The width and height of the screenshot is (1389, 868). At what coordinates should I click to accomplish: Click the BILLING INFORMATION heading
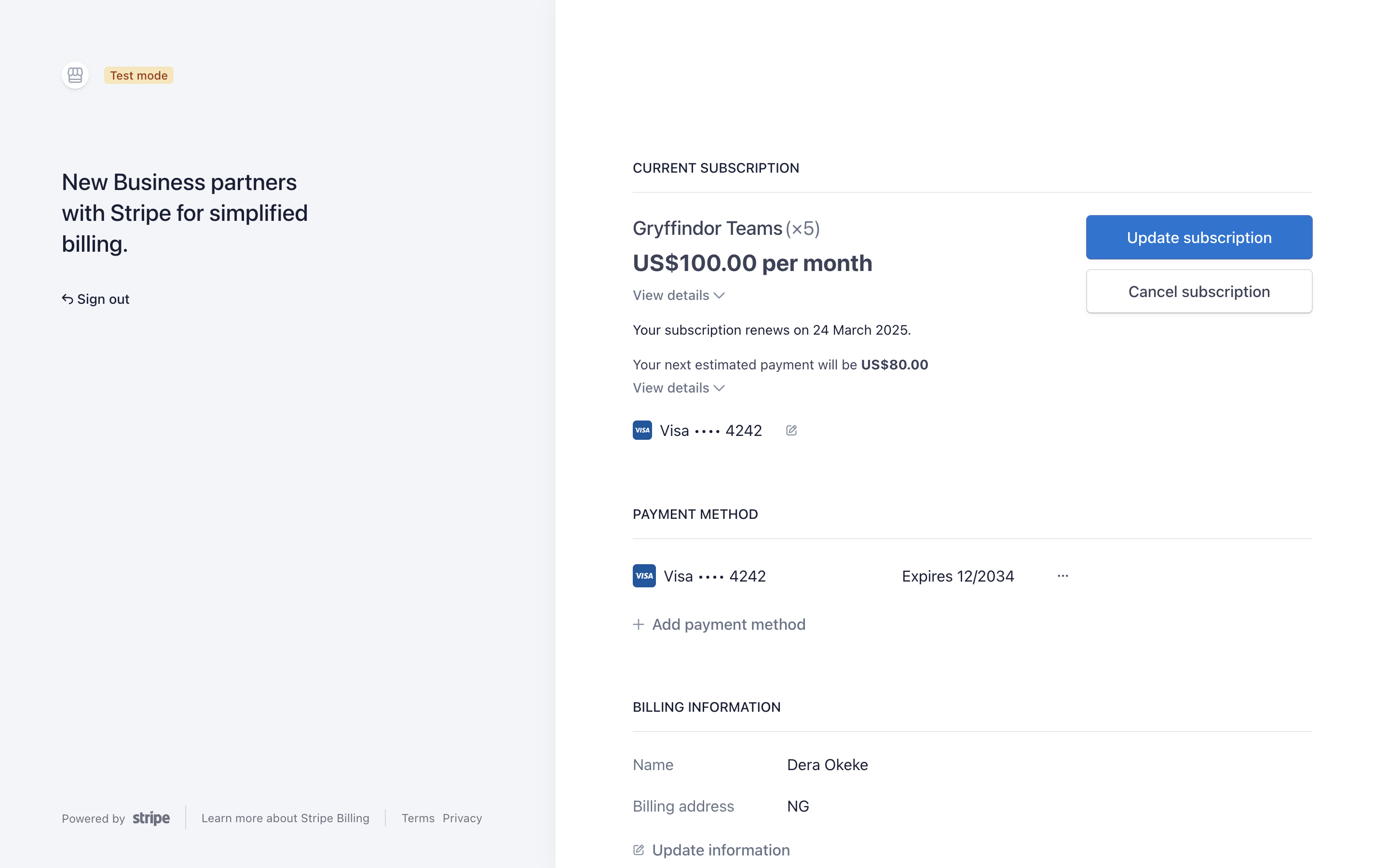coord(707,707)
